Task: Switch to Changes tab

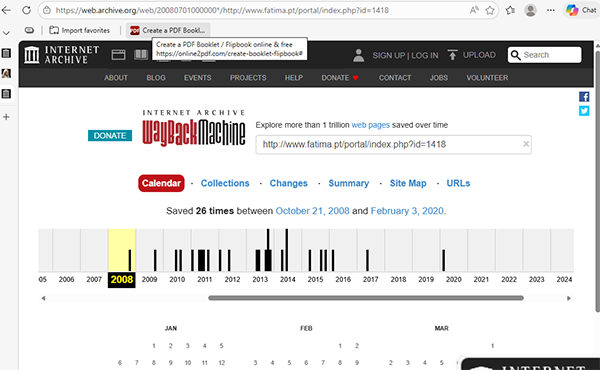Action: pyautogui.click(x=289, y=183)
